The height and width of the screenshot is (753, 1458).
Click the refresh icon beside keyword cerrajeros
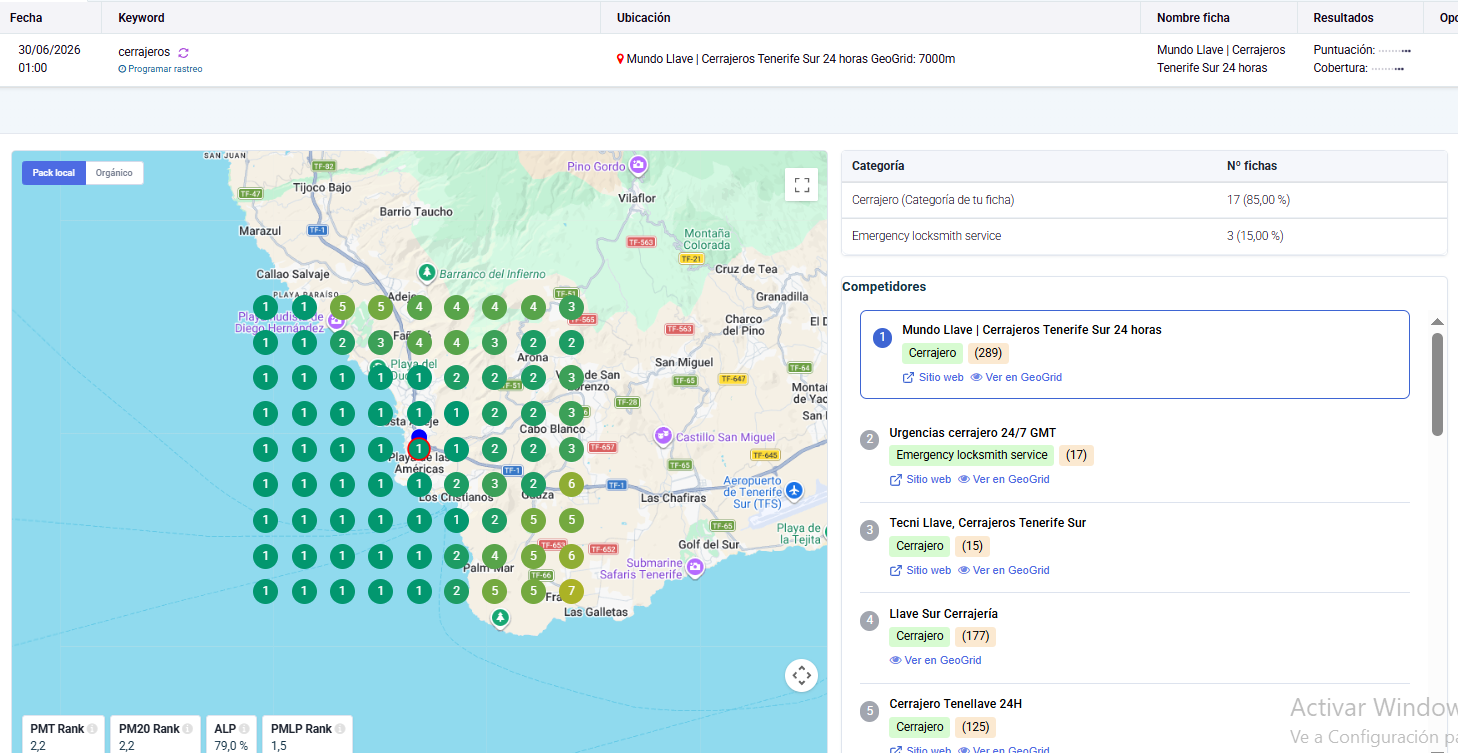coord(183,52)
